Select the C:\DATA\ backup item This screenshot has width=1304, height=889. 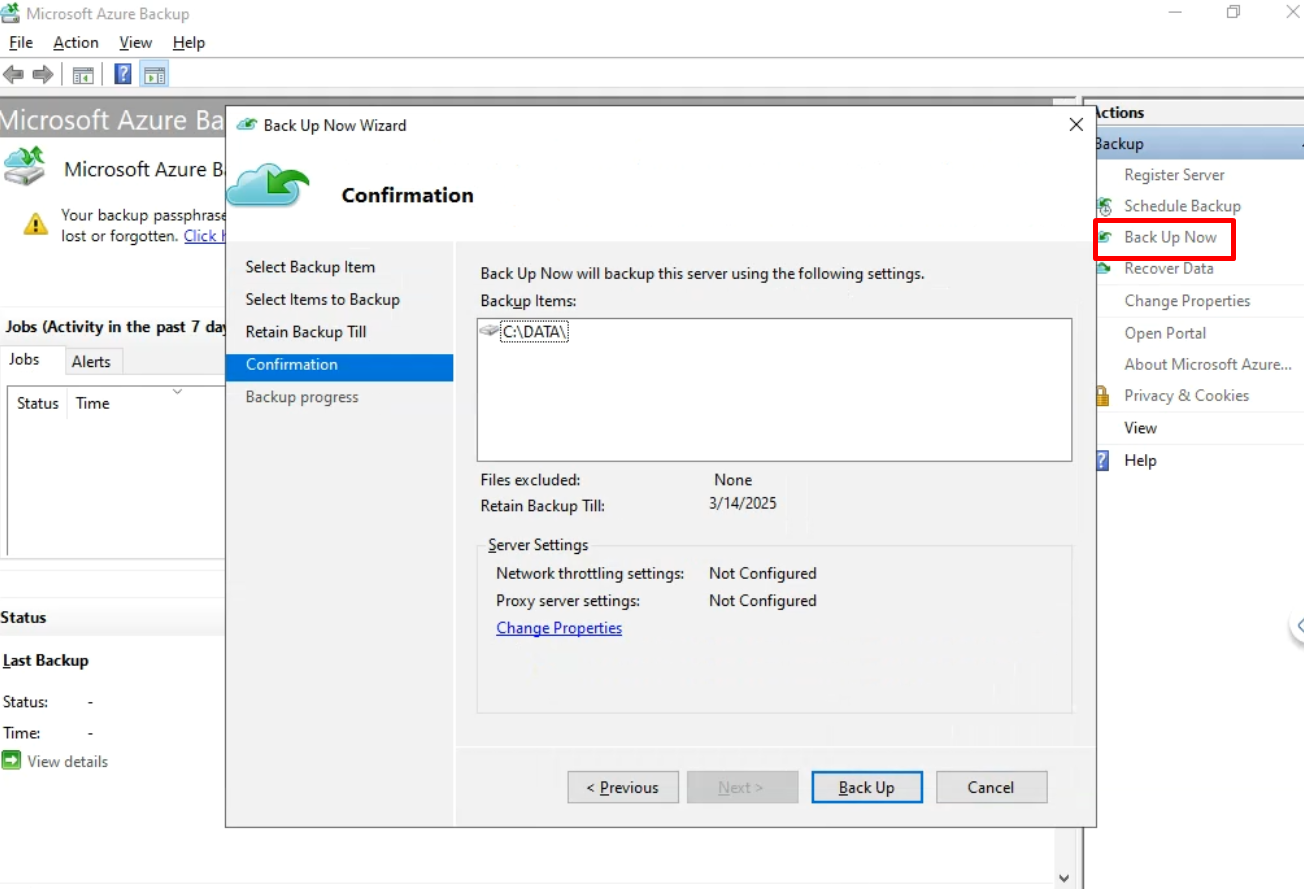pyautogui.click(x=535, y=332)
